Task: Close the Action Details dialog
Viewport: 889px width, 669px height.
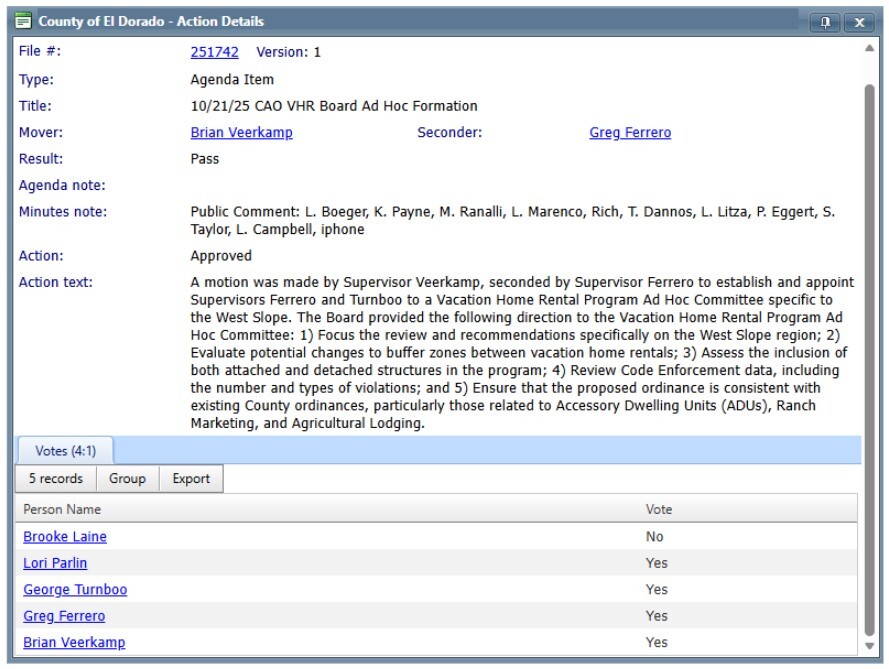Action: 858,22
